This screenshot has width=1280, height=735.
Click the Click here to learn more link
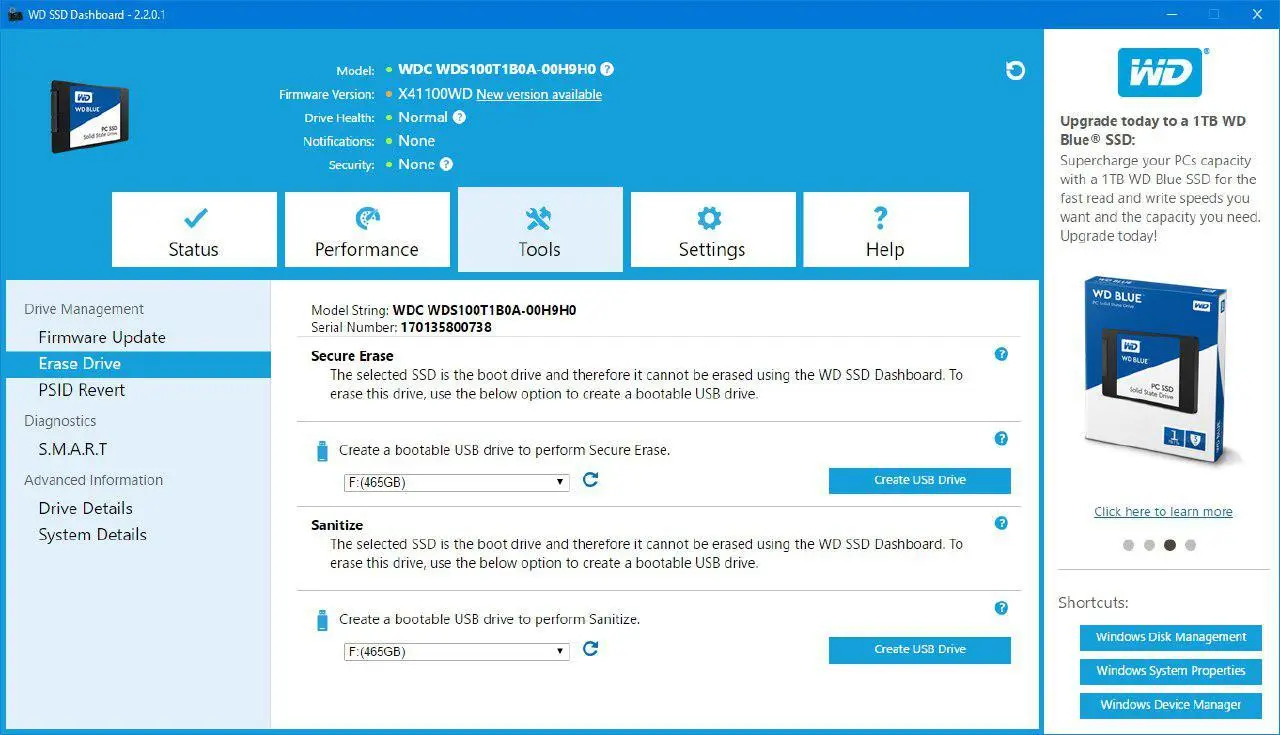1163,512
